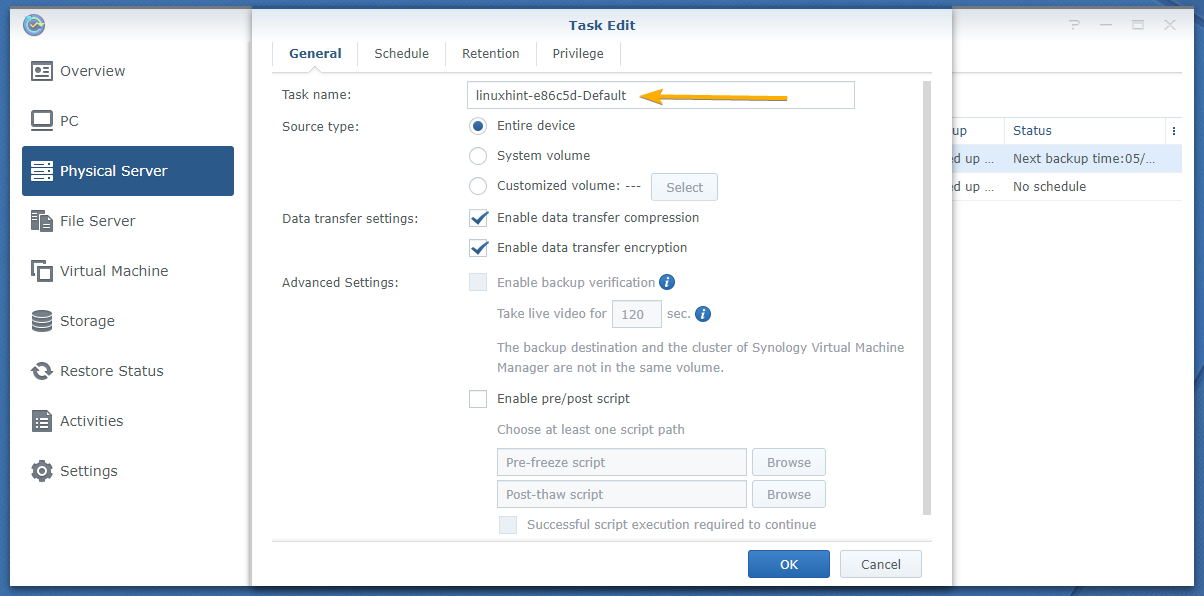Viewport: 1204px width, 596px height.
Task: Select System volume source type
Action: click(x=478, y=156)
